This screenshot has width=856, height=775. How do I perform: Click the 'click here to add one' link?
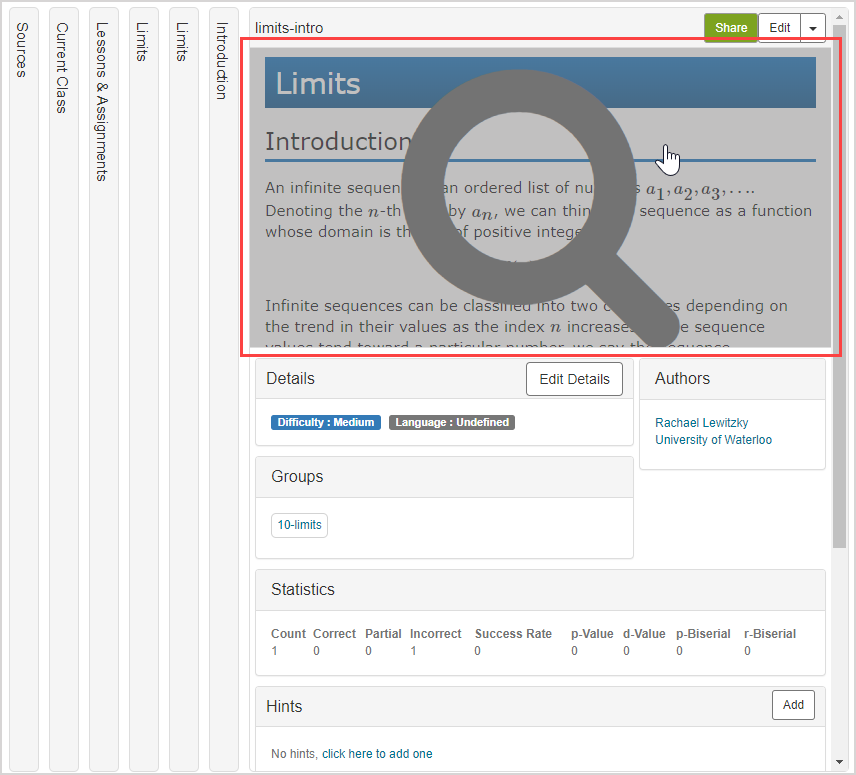click(x=377, y=754)
